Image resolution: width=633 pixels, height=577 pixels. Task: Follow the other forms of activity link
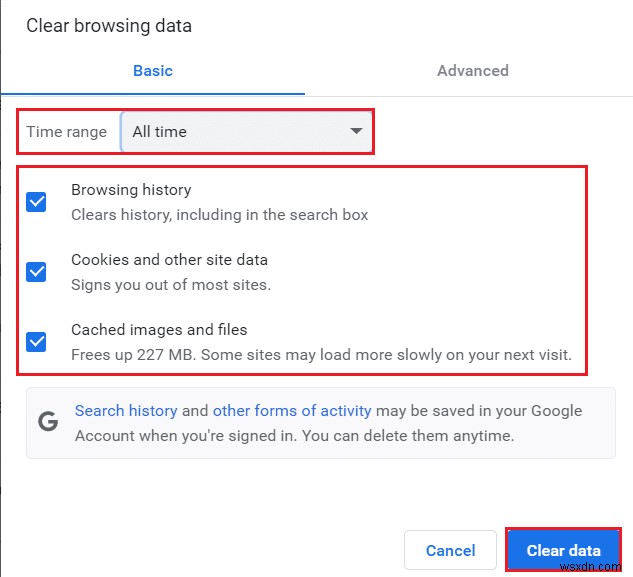pyautogui.click(x=292, y=411)
